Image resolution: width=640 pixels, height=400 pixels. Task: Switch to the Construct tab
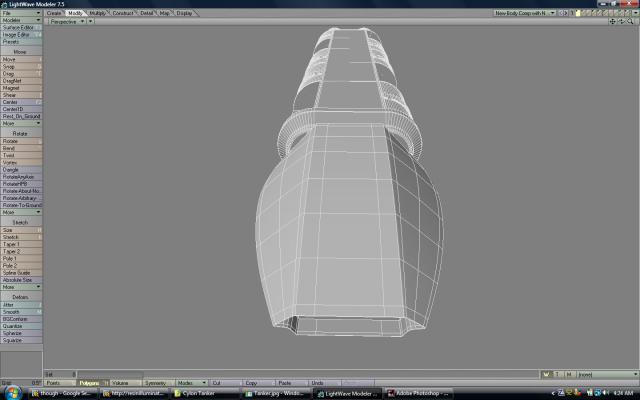123,13
